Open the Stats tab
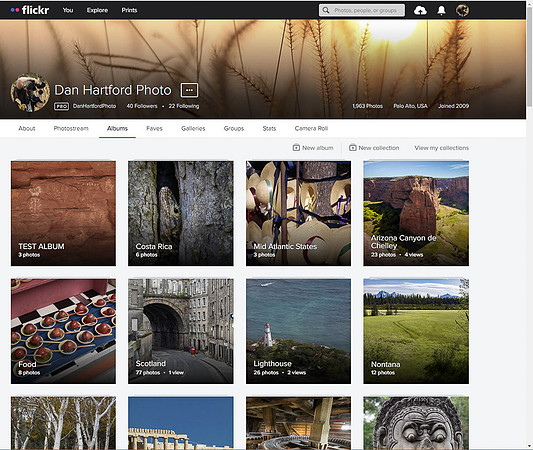Screen dimensions: 533x450 pos(269,128)
